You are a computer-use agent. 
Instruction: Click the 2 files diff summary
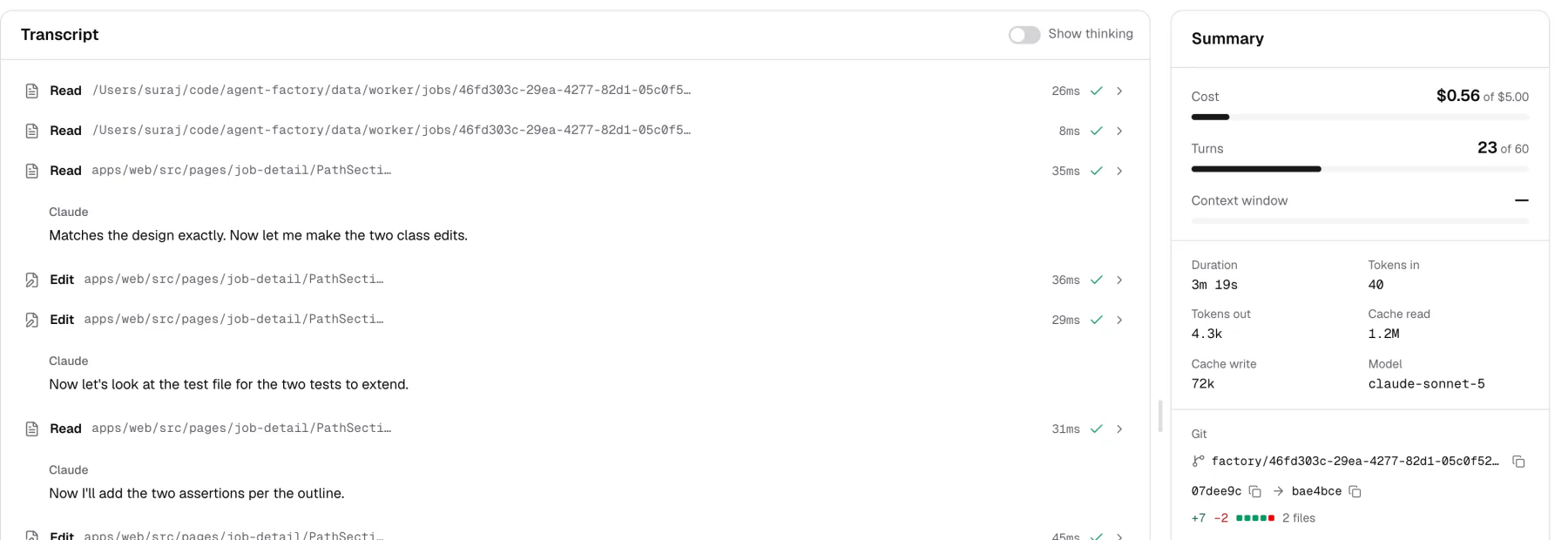point(1299,518)
